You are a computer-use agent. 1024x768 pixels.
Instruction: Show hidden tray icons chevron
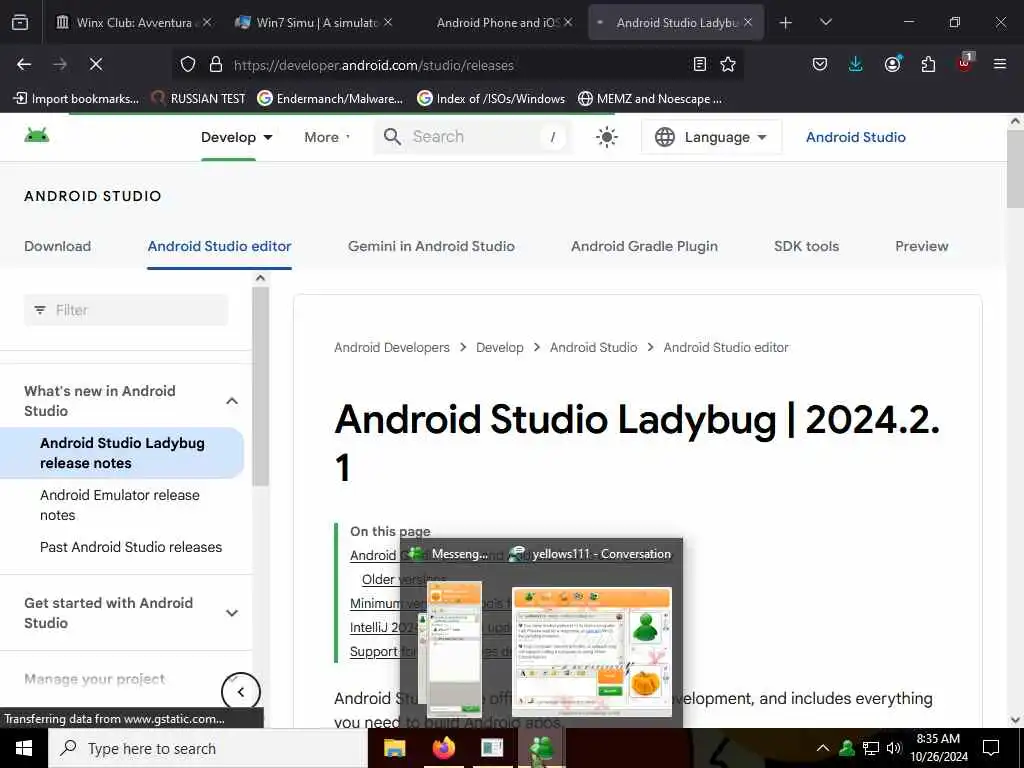tap(823, 748)
